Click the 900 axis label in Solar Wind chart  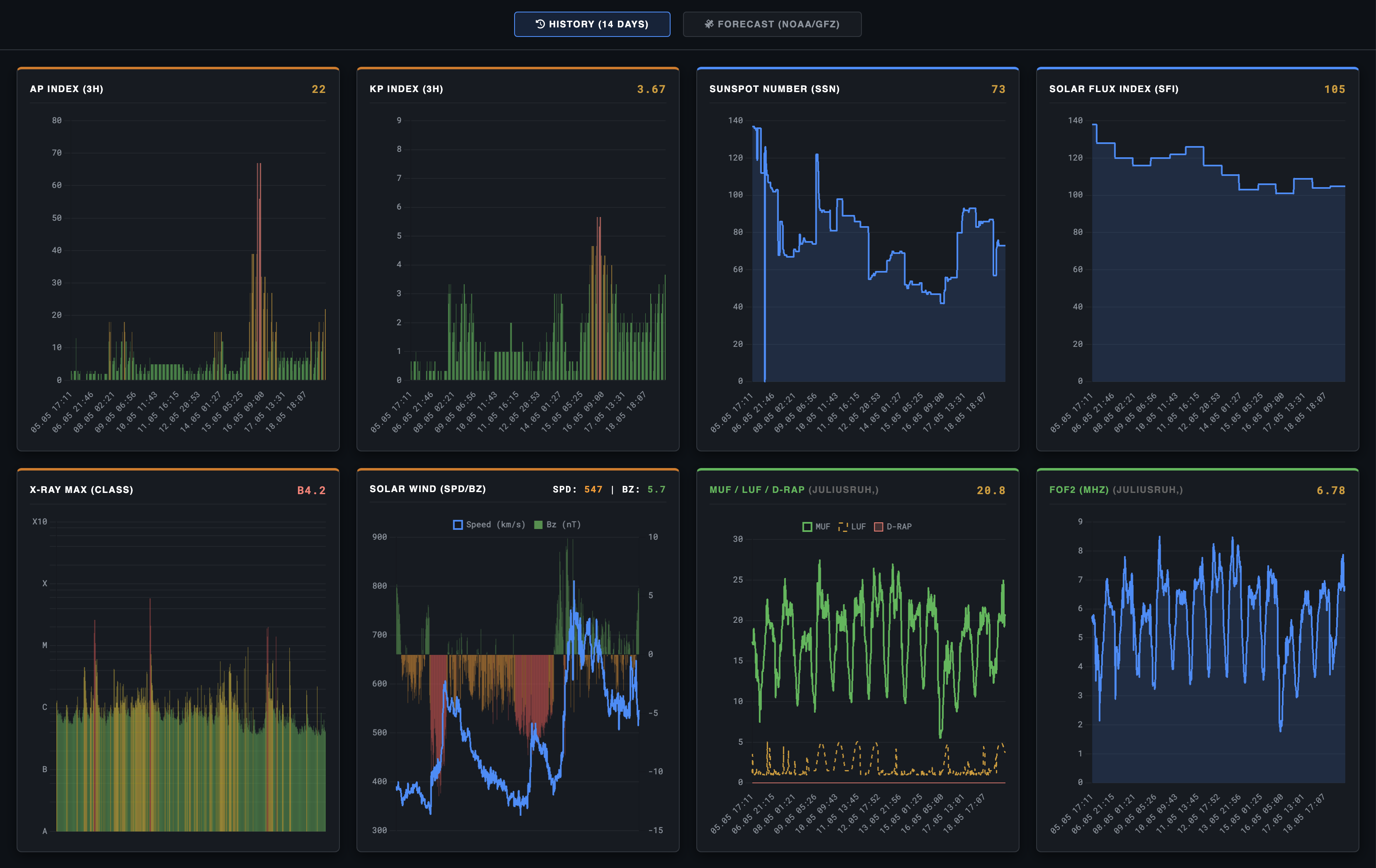(379, 537)
